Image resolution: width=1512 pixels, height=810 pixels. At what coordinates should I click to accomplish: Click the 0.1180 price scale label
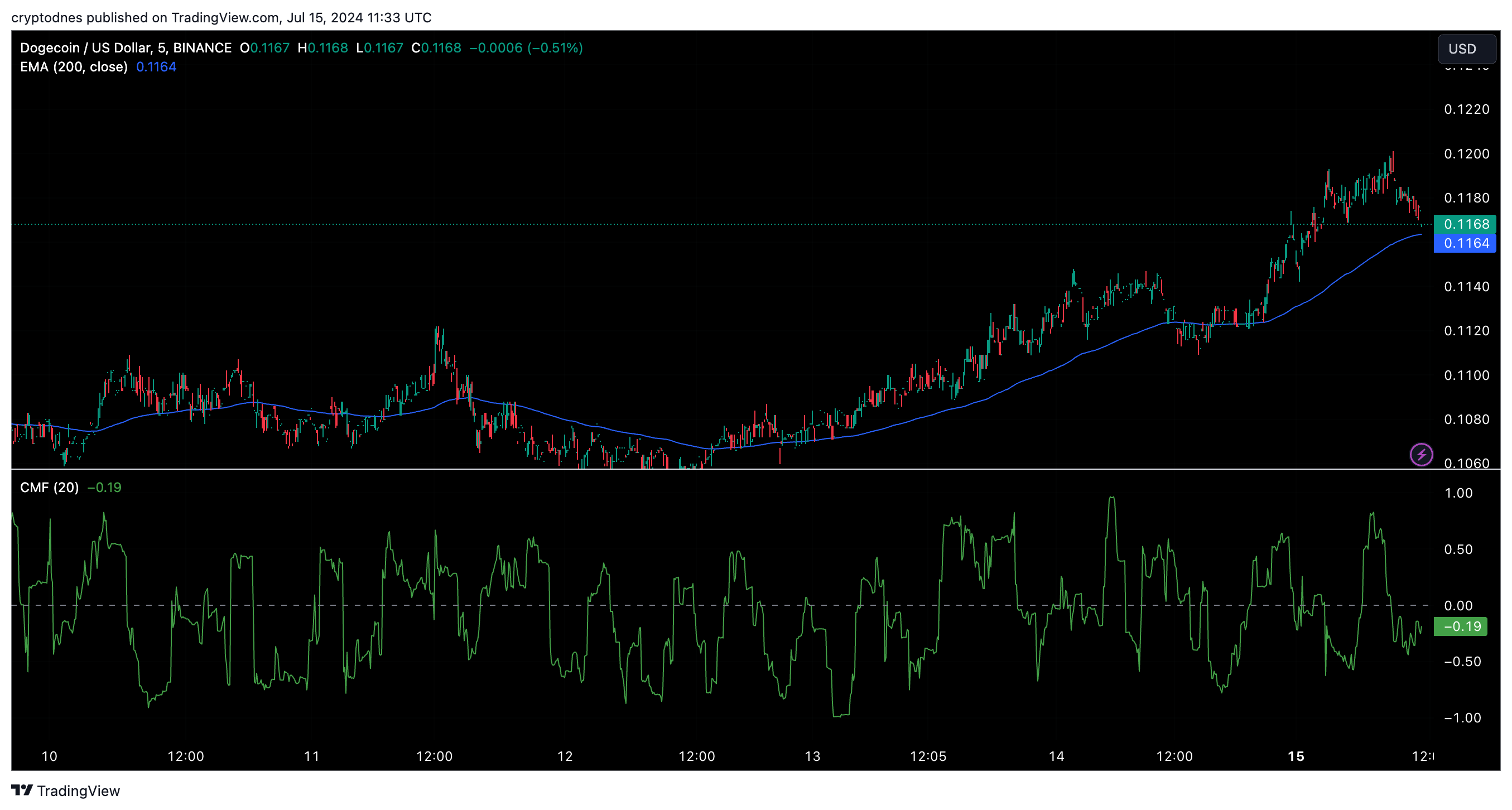[1466, 198]
